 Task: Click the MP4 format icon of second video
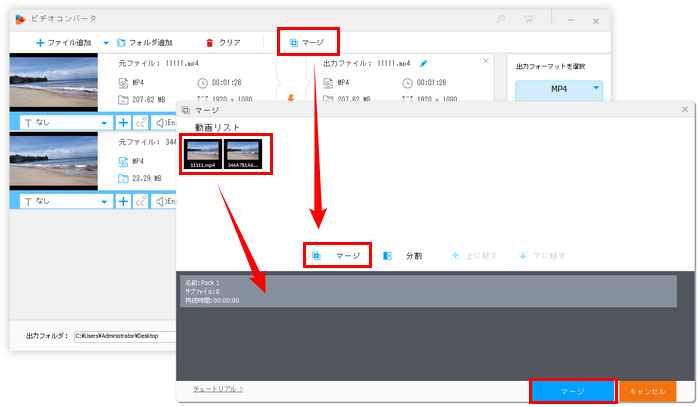(x=123, y=162)
